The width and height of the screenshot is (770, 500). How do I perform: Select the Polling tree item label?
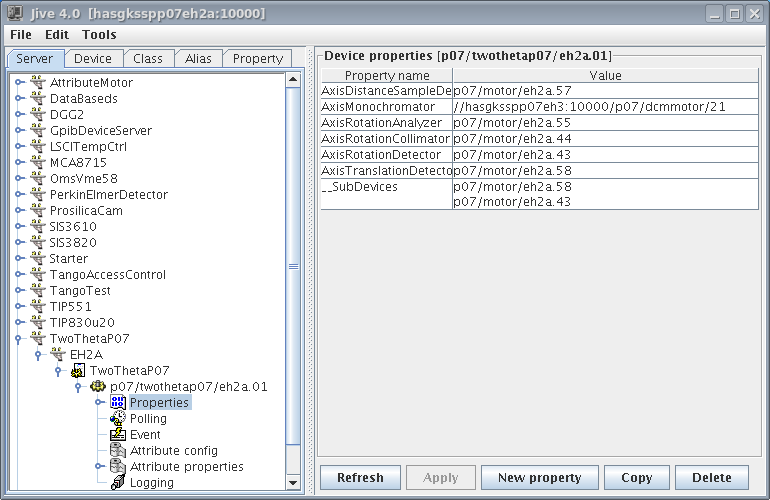pos(148,418)
